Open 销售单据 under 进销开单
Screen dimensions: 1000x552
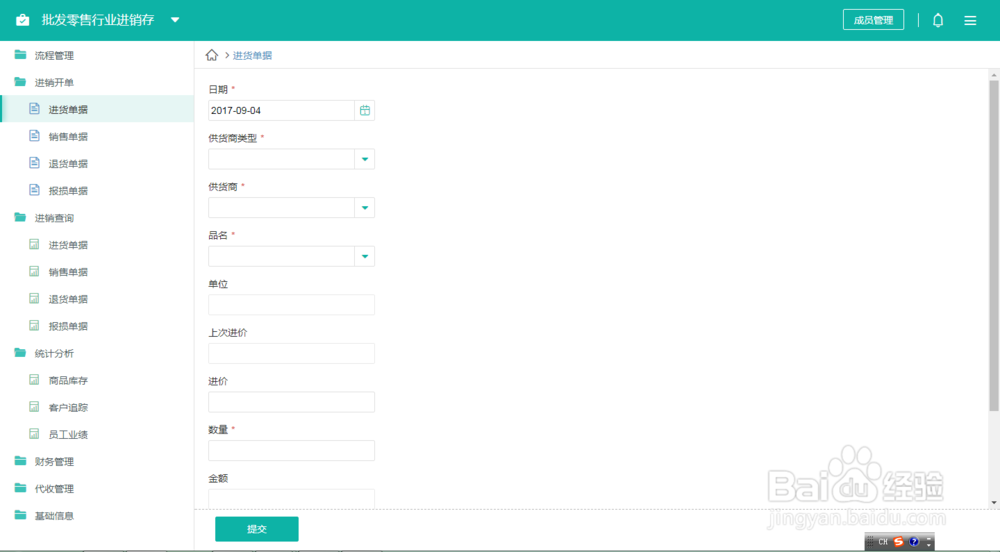pyautogui.click(x=97, y=136)
